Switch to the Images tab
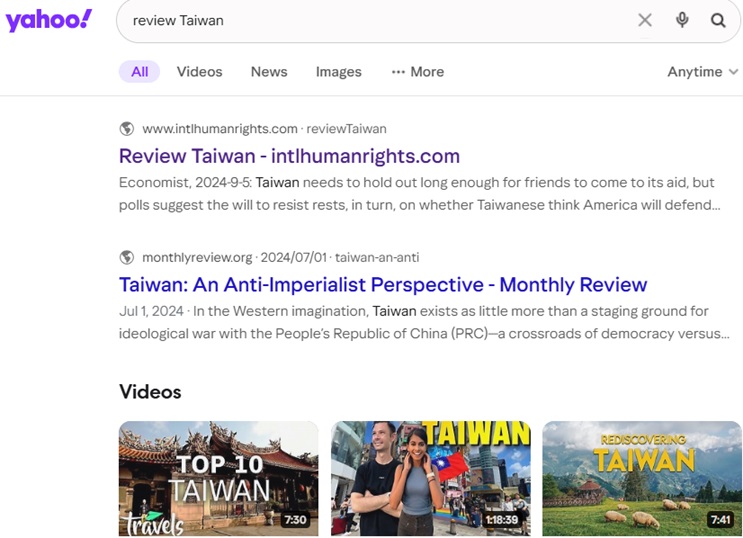Screen dimensions: 743x538 click(338, 72)
